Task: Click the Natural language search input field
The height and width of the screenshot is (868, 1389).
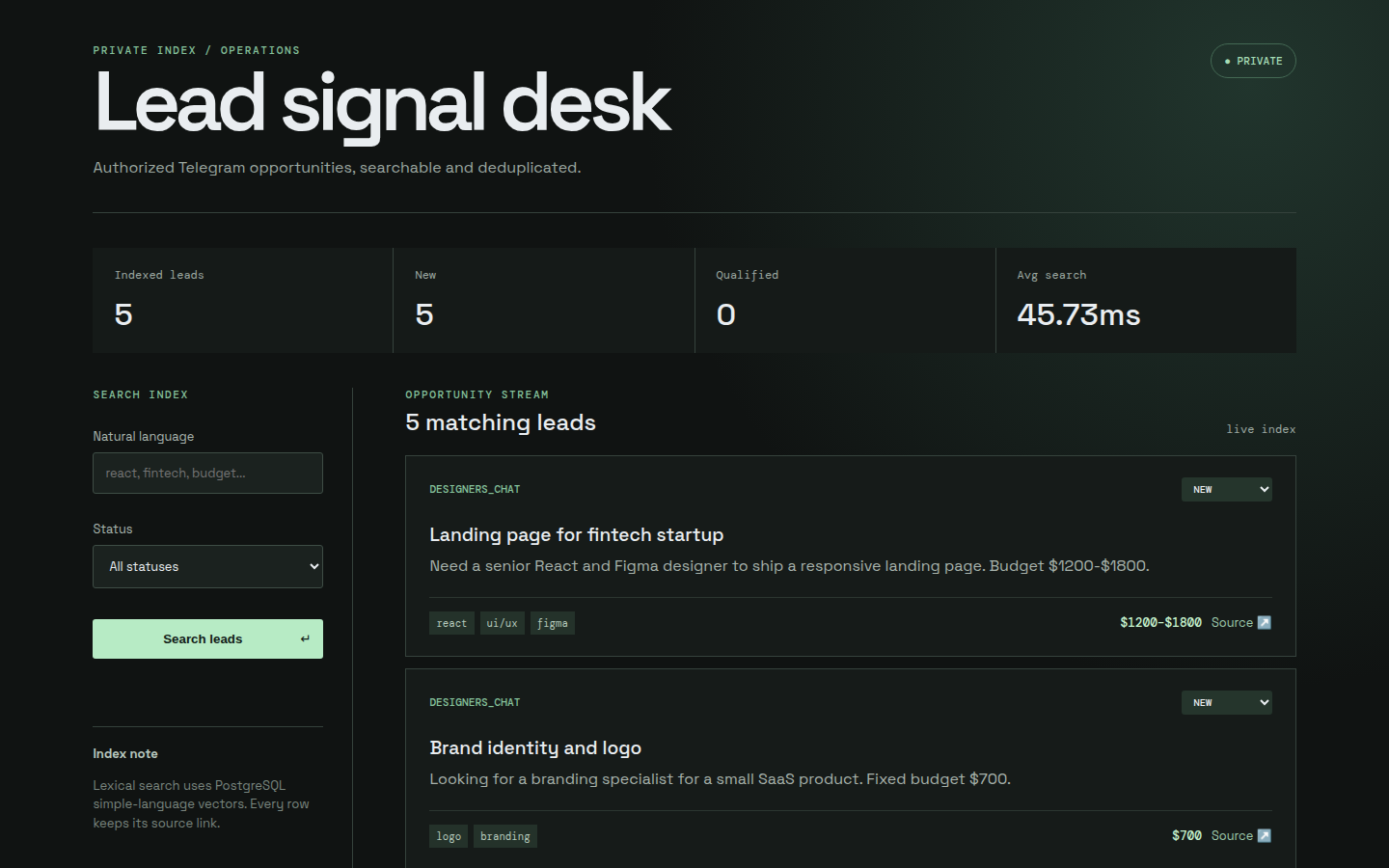Action: point(207,473)
